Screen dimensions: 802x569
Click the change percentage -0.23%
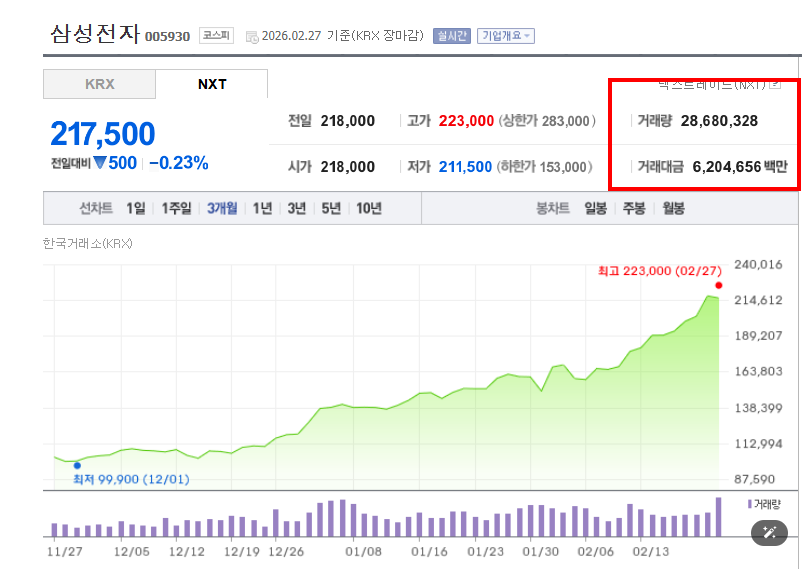179,163
